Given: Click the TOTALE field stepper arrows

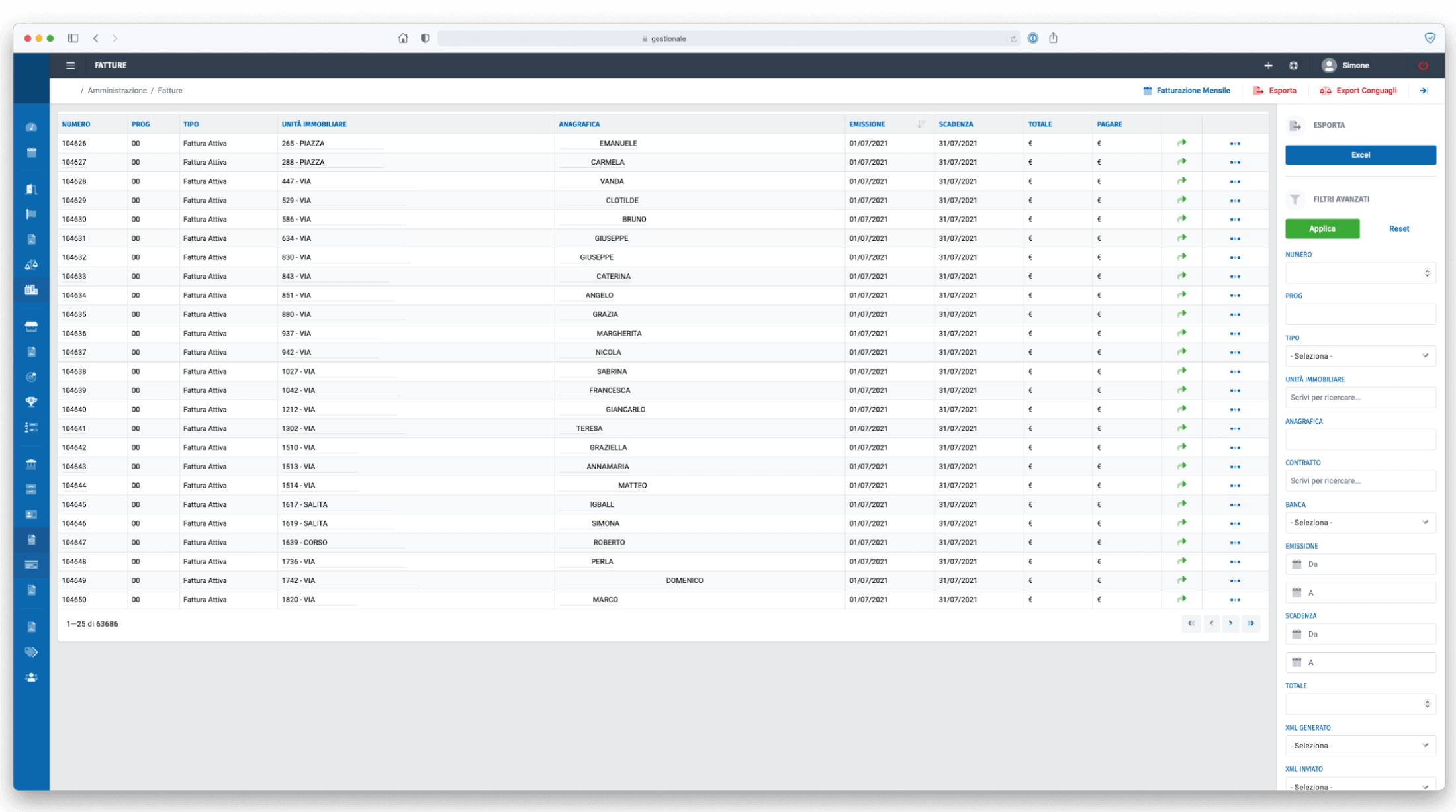Looking at the screenshot, I should (1427, 704).
